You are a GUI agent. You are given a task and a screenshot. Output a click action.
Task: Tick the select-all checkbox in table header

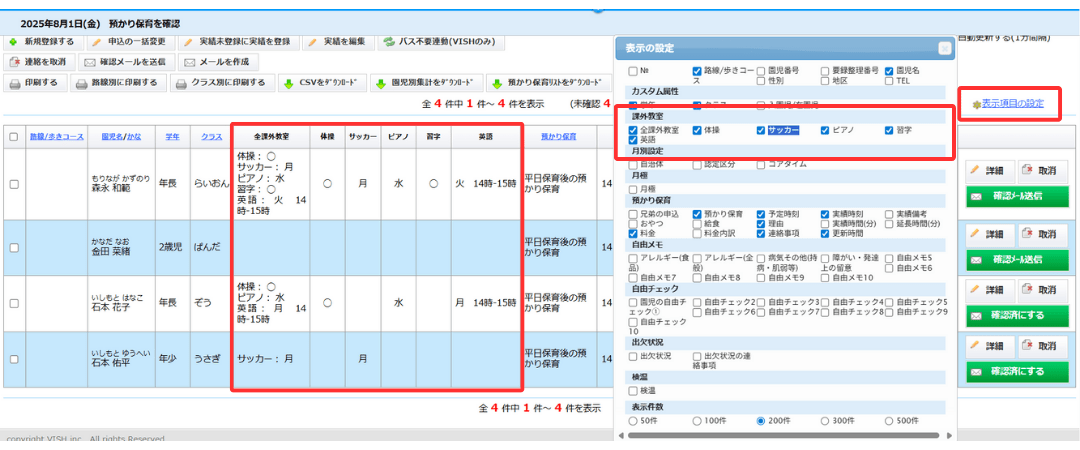point(14,137)
